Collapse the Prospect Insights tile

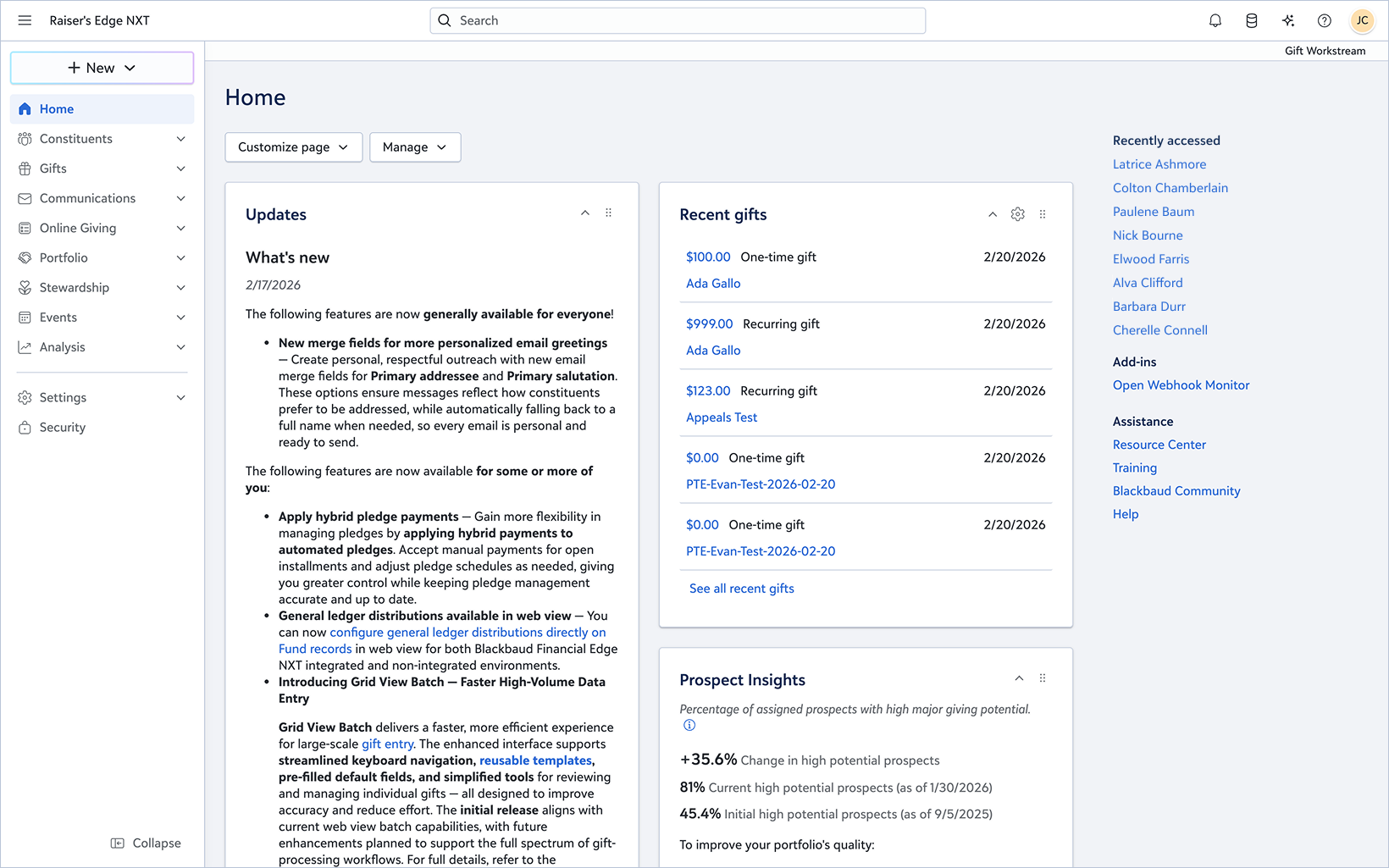1019,678
